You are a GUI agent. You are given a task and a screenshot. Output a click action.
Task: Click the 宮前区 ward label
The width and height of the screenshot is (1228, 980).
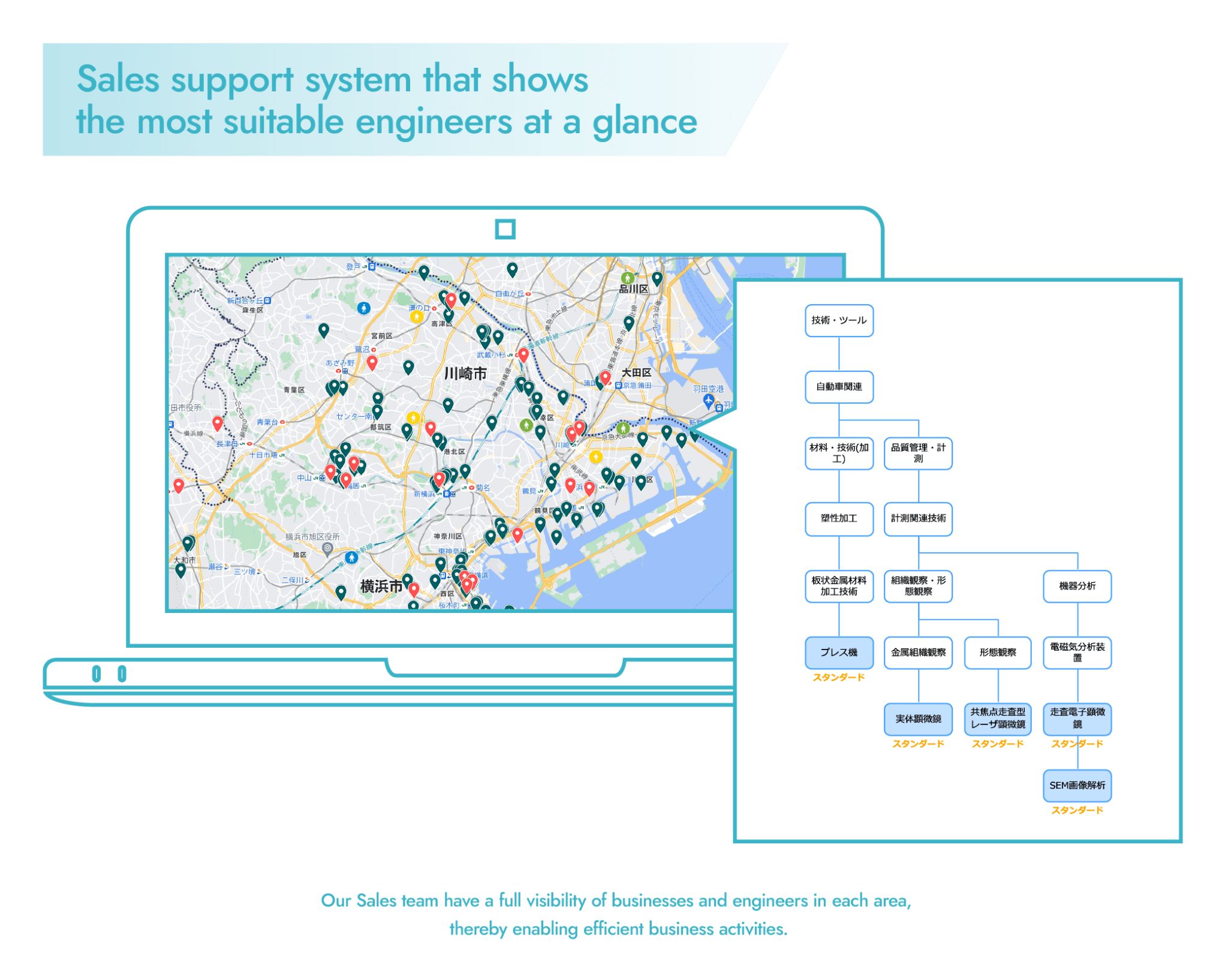(381, 336)
